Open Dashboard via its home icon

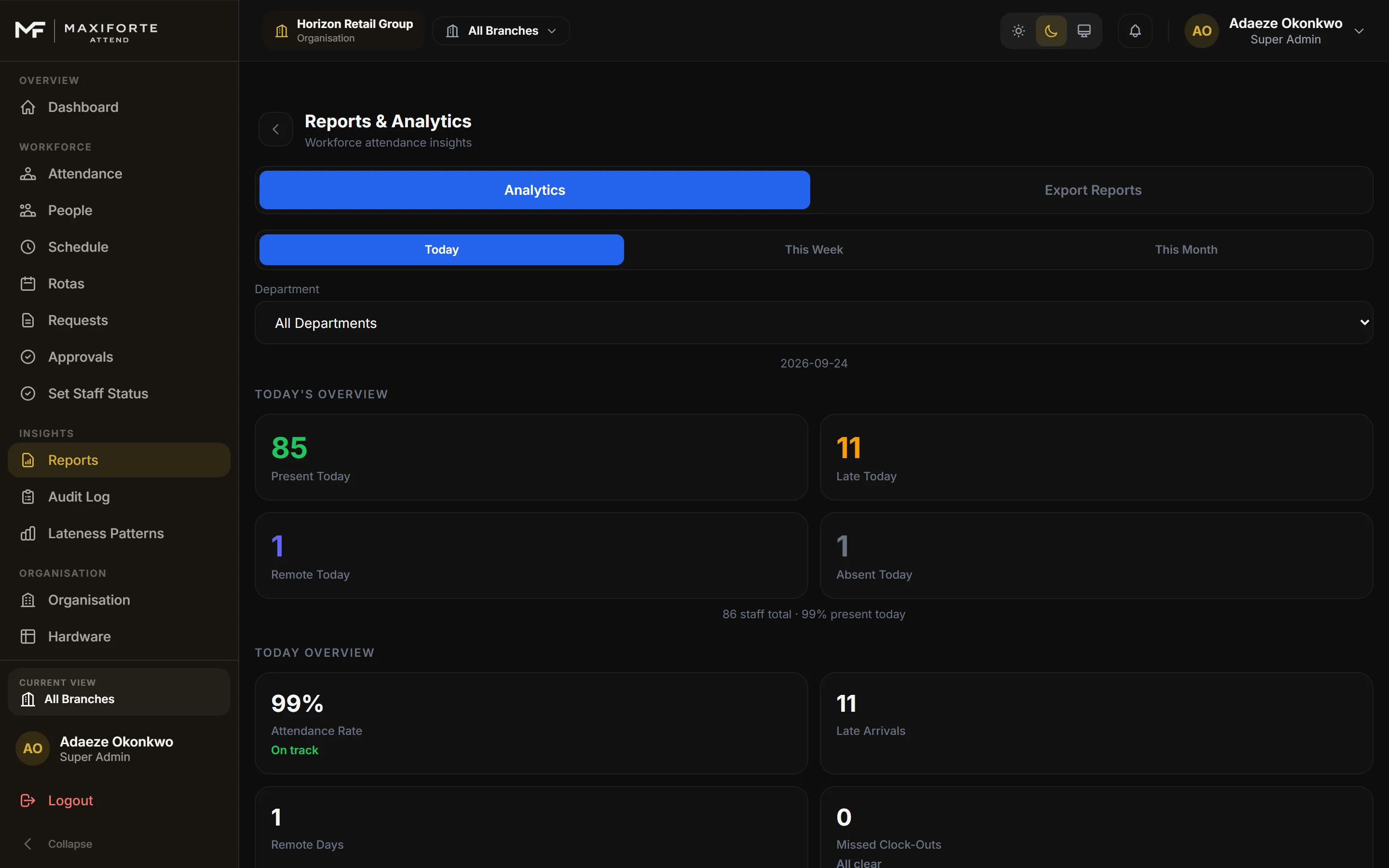click(28, 108)
